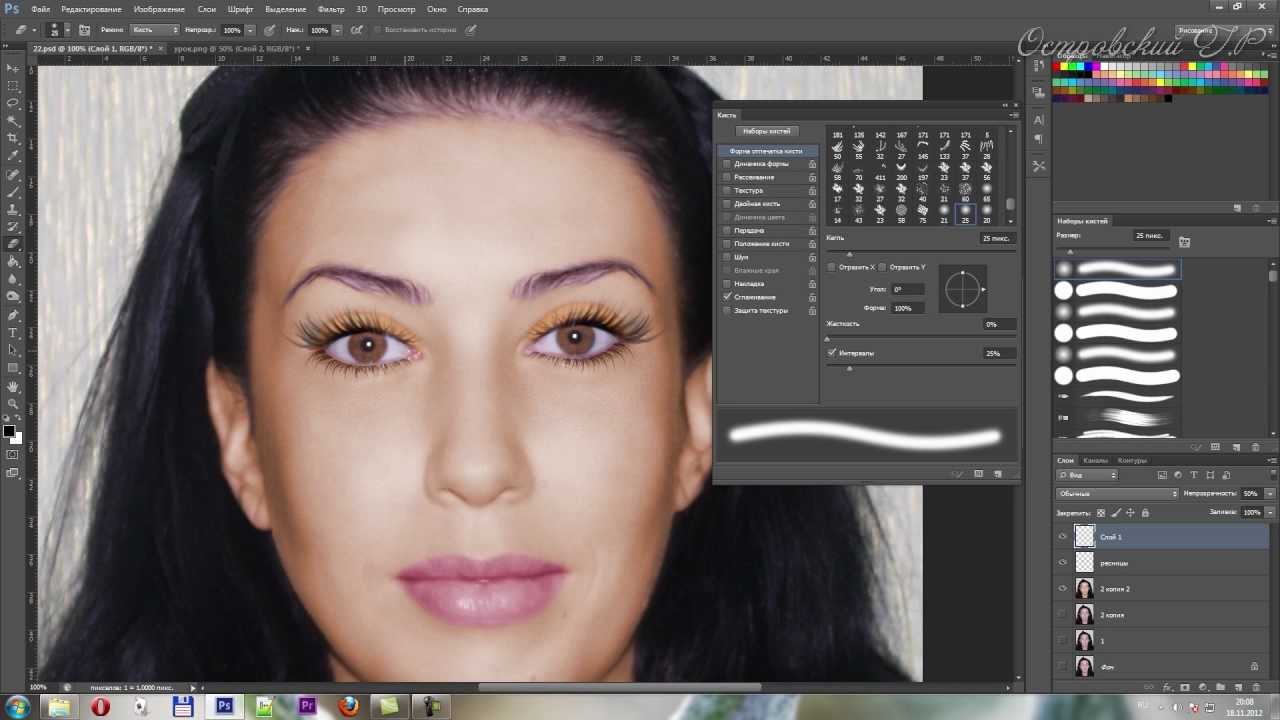Select the Crop tool in the toolbox
Viewport: 1280px width, 720px height.
pos(13,138)
